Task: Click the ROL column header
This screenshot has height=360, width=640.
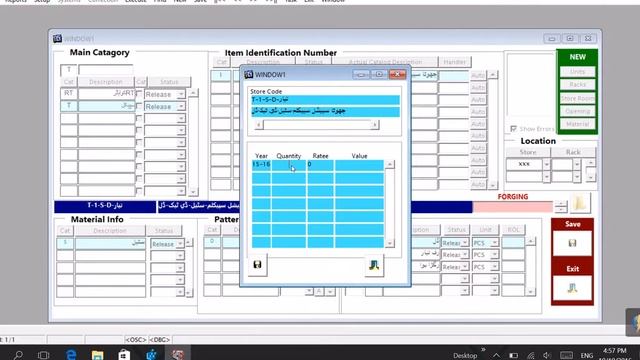Action: (513, 230)
